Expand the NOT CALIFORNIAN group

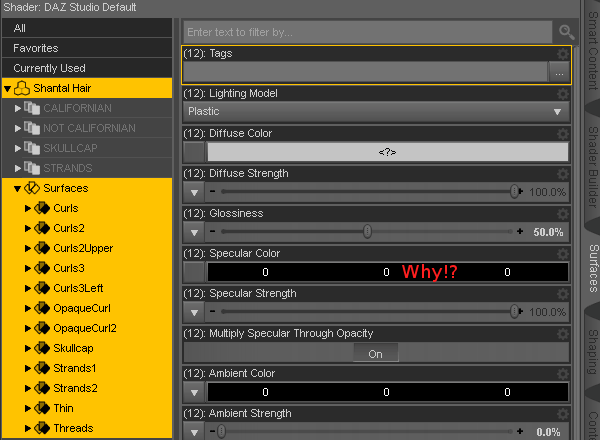[x=18, y=128]
